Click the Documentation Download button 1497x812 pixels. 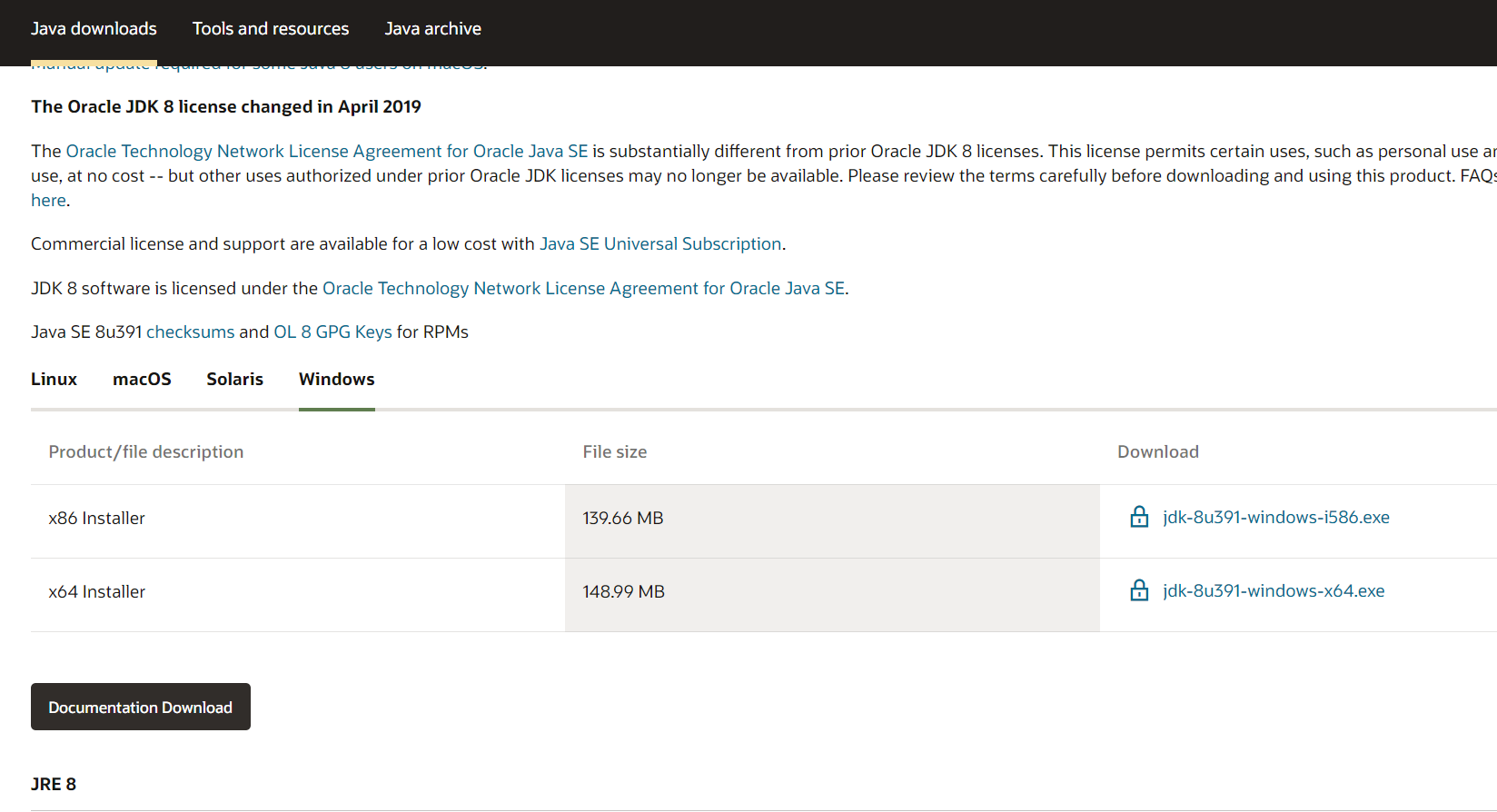pyautogui.click(x=141, y=707)
